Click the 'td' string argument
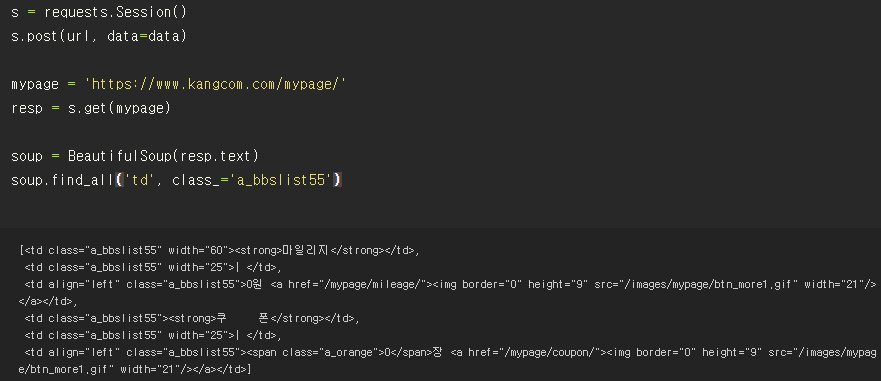Image resolution: width=881 pixels, height=381 pixels. click(x=139, y=180)
